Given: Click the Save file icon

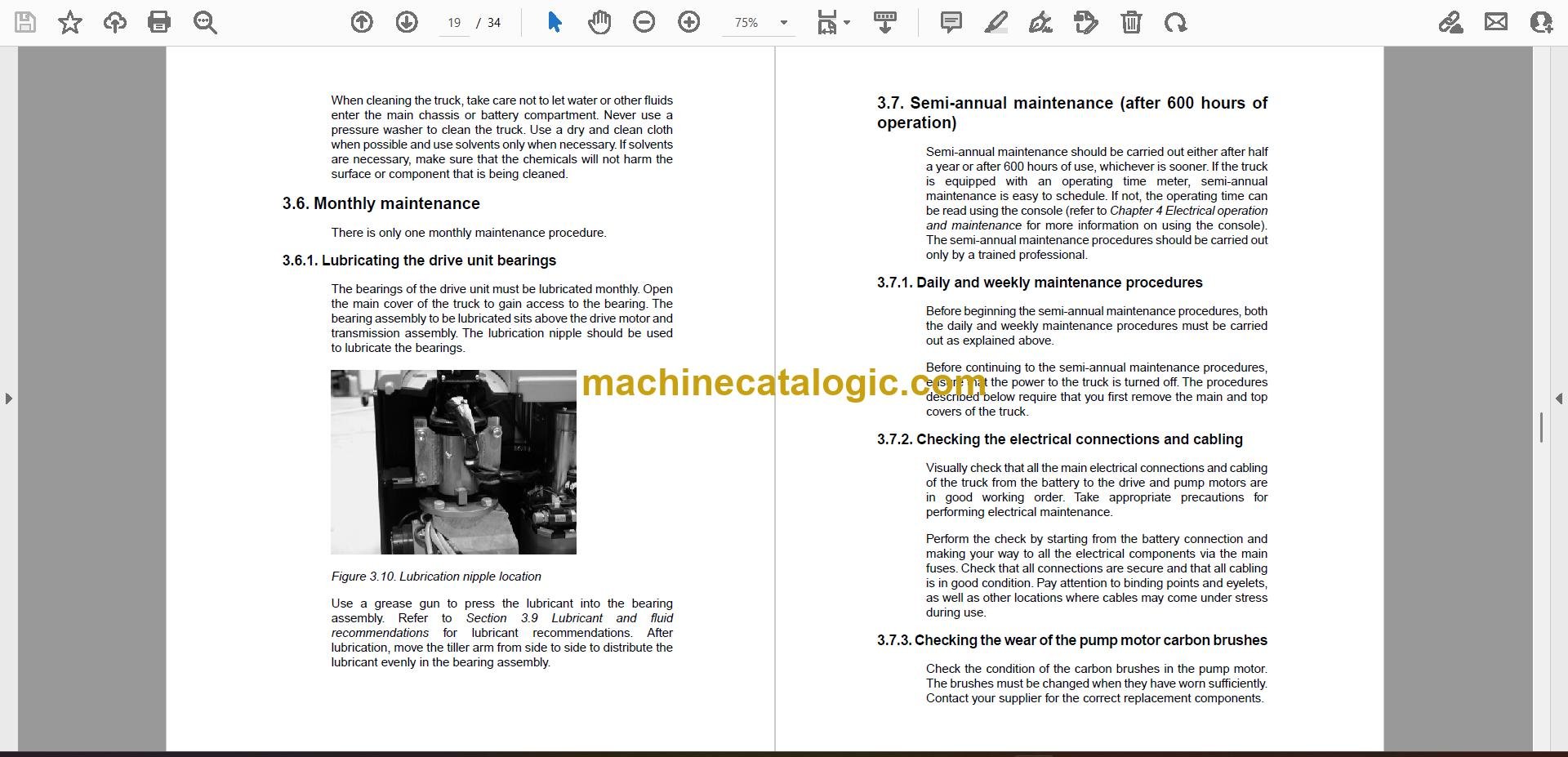Looking at the screenshot, I should (x=25, y=22).
